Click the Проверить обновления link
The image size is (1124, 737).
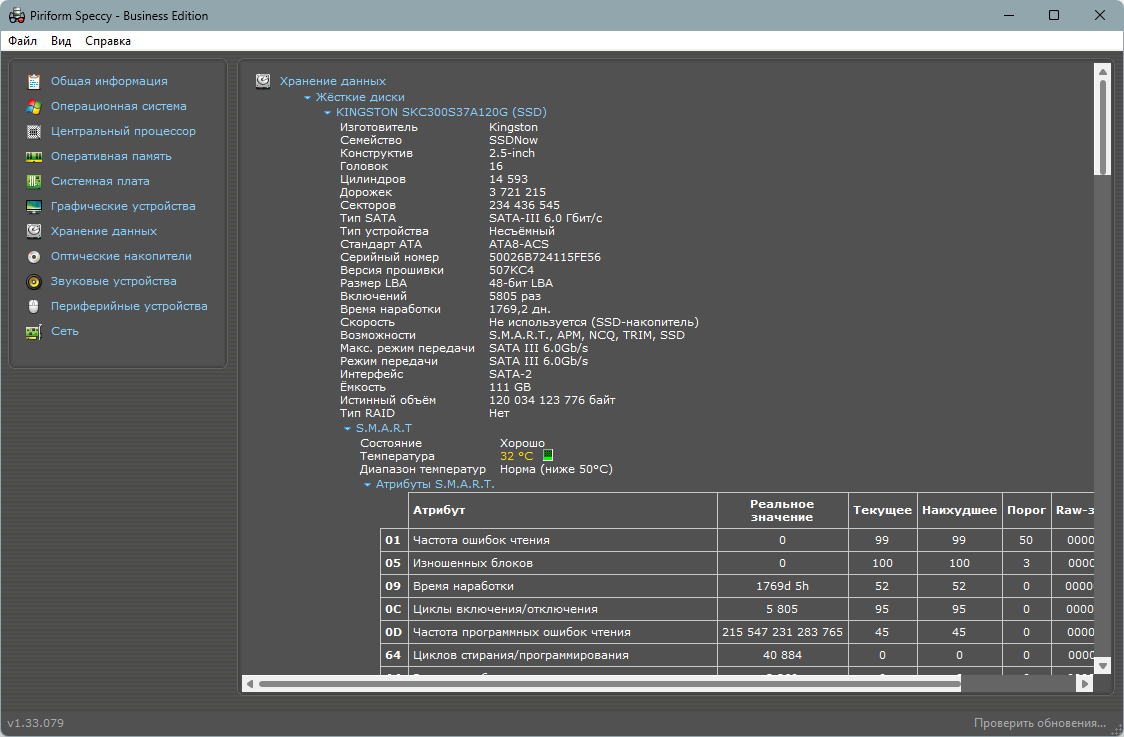[1039, 723]
